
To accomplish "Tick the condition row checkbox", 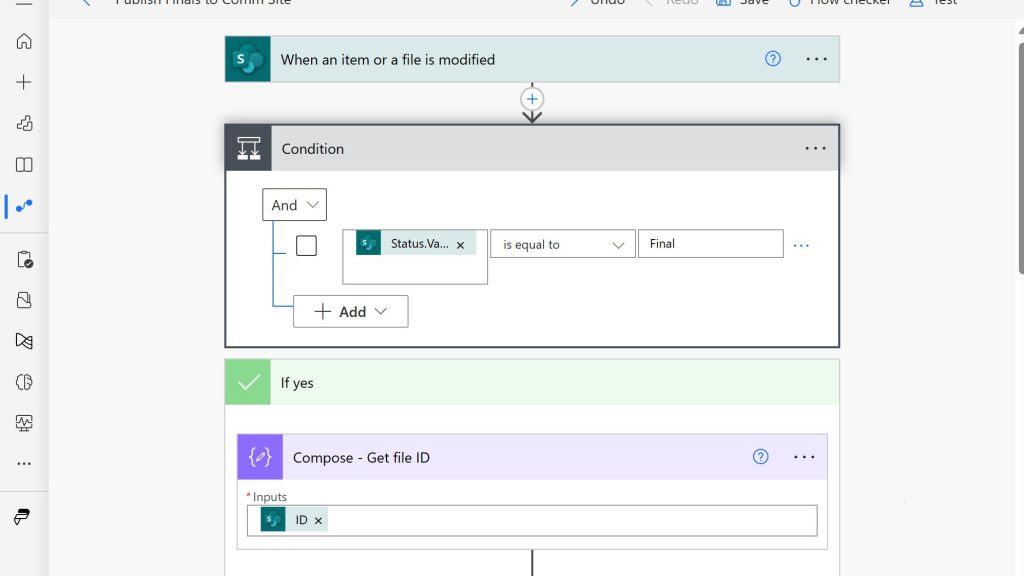I will coord(306,245).
